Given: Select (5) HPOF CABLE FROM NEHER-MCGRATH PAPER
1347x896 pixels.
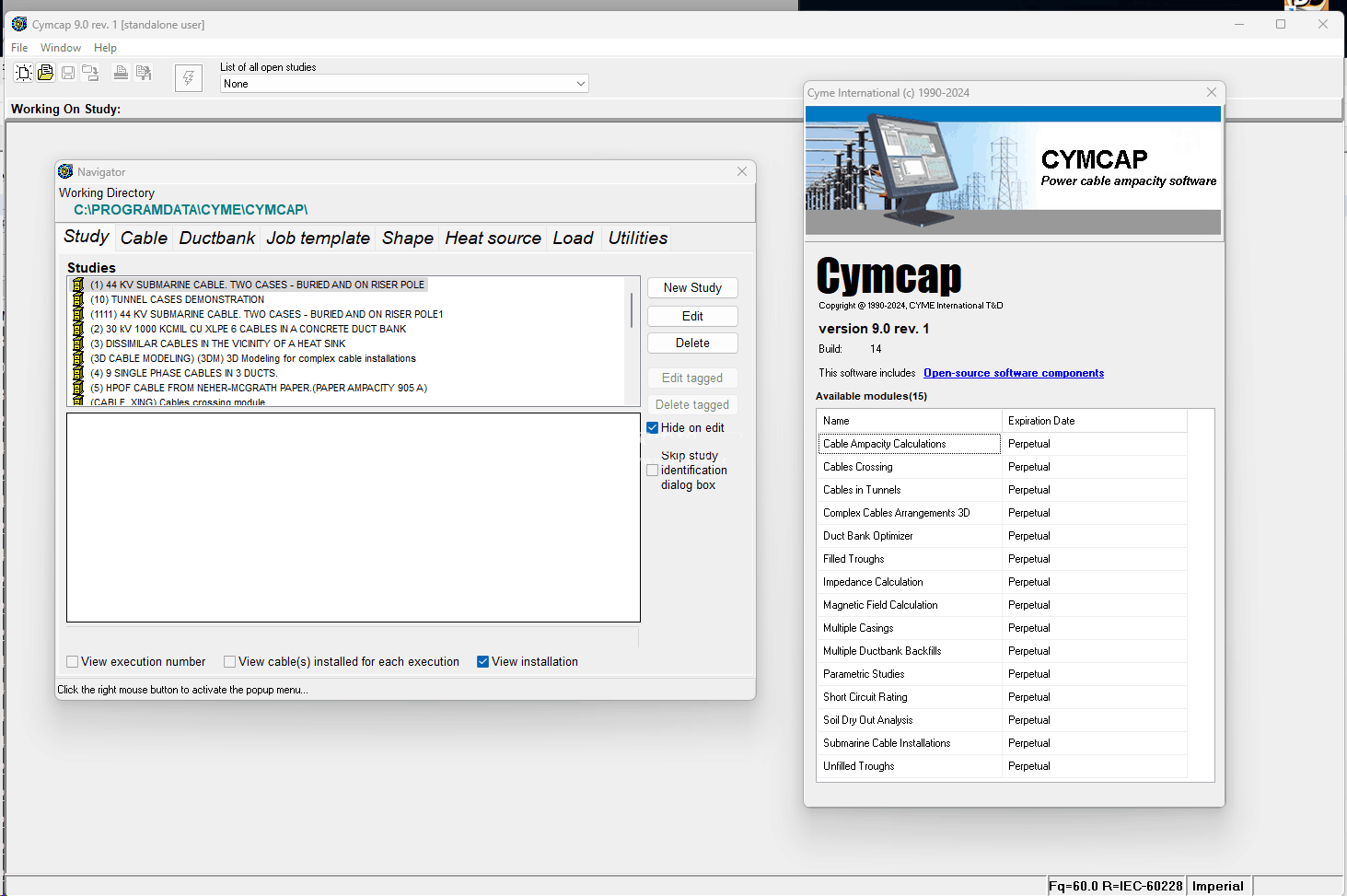Looking at the screenshot, I should click(x=258, y=388).
